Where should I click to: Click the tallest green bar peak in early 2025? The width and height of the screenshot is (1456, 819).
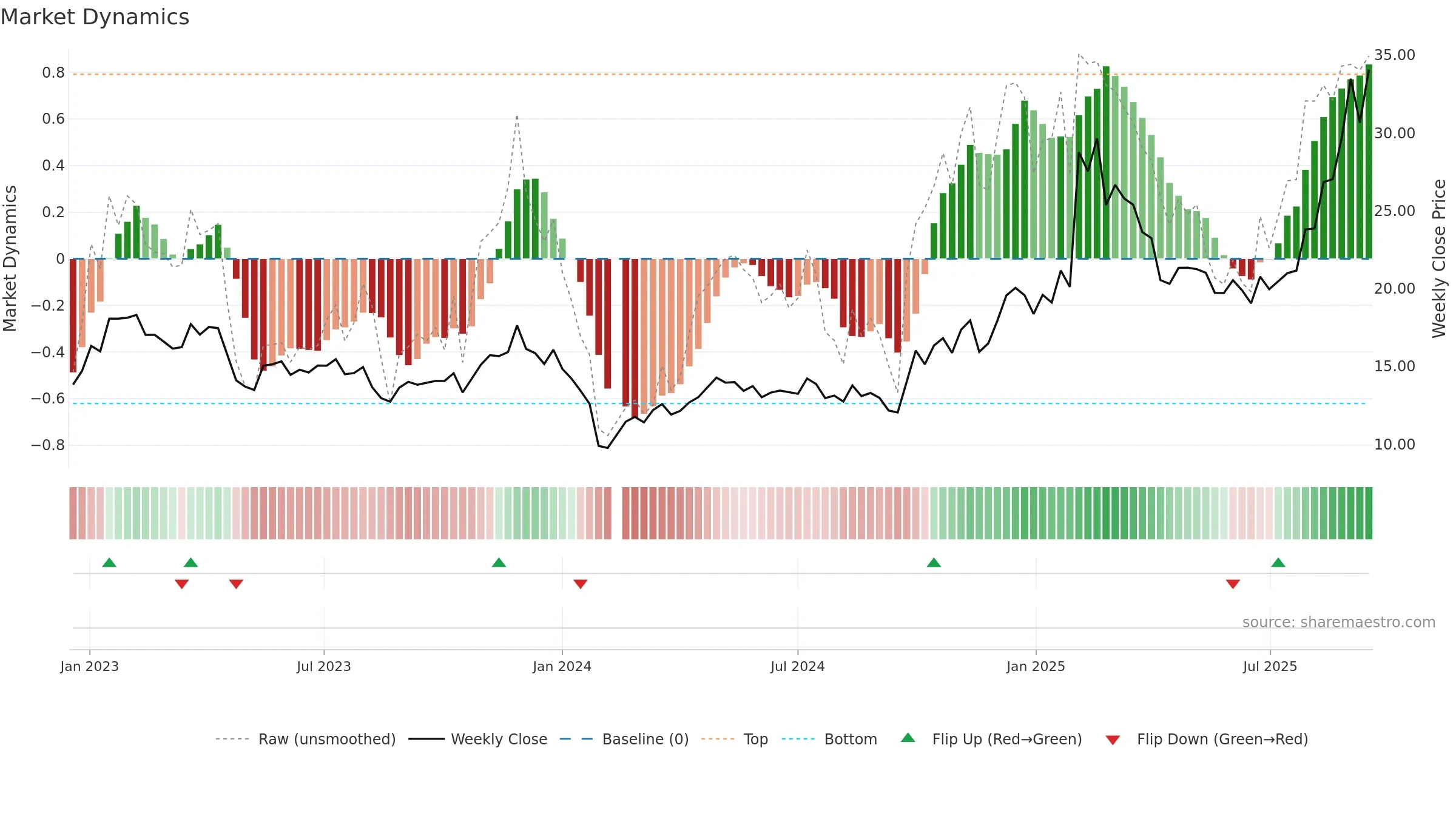click(x=1107, y=163)
